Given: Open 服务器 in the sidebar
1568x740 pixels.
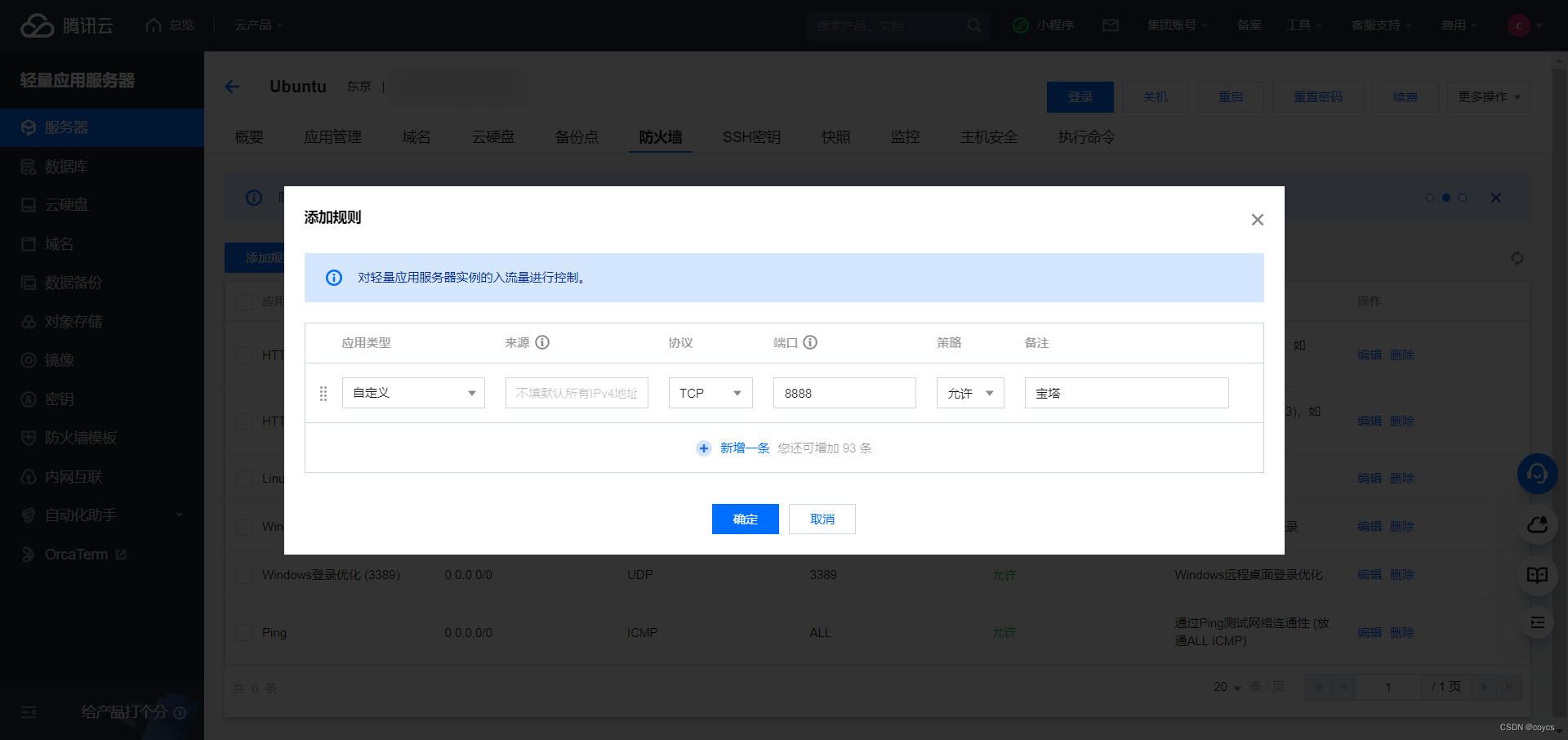Looking at the screenshot, I should (x=102, y=127).
